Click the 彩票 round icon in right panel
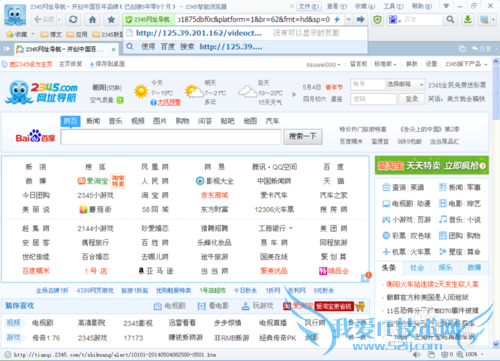The image size is (500, 361). point(386,236)
